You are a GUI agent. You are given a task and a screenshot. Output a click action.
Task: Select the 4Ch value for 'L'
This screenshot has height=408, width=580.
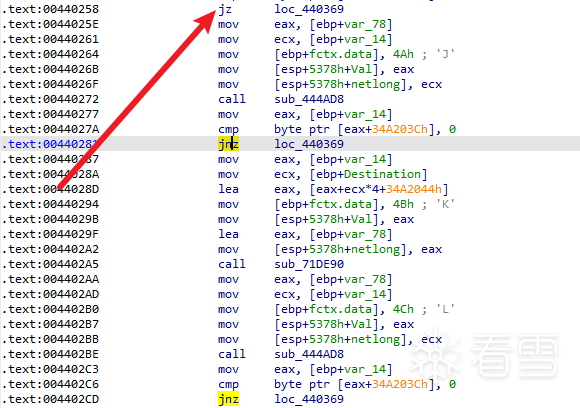(x=403, y=309)
